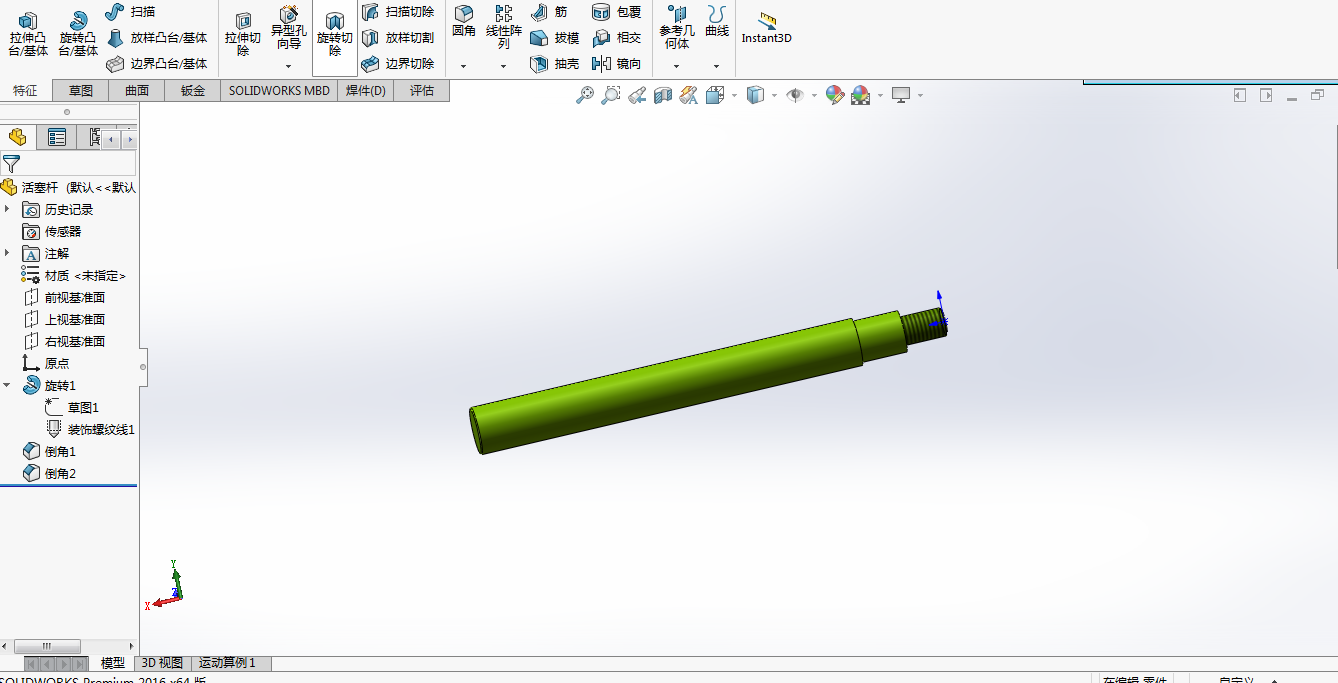Choose Boundary Boss/Base (边界凸台/基体)
The image size is (1338, 683).
[157, 63]
